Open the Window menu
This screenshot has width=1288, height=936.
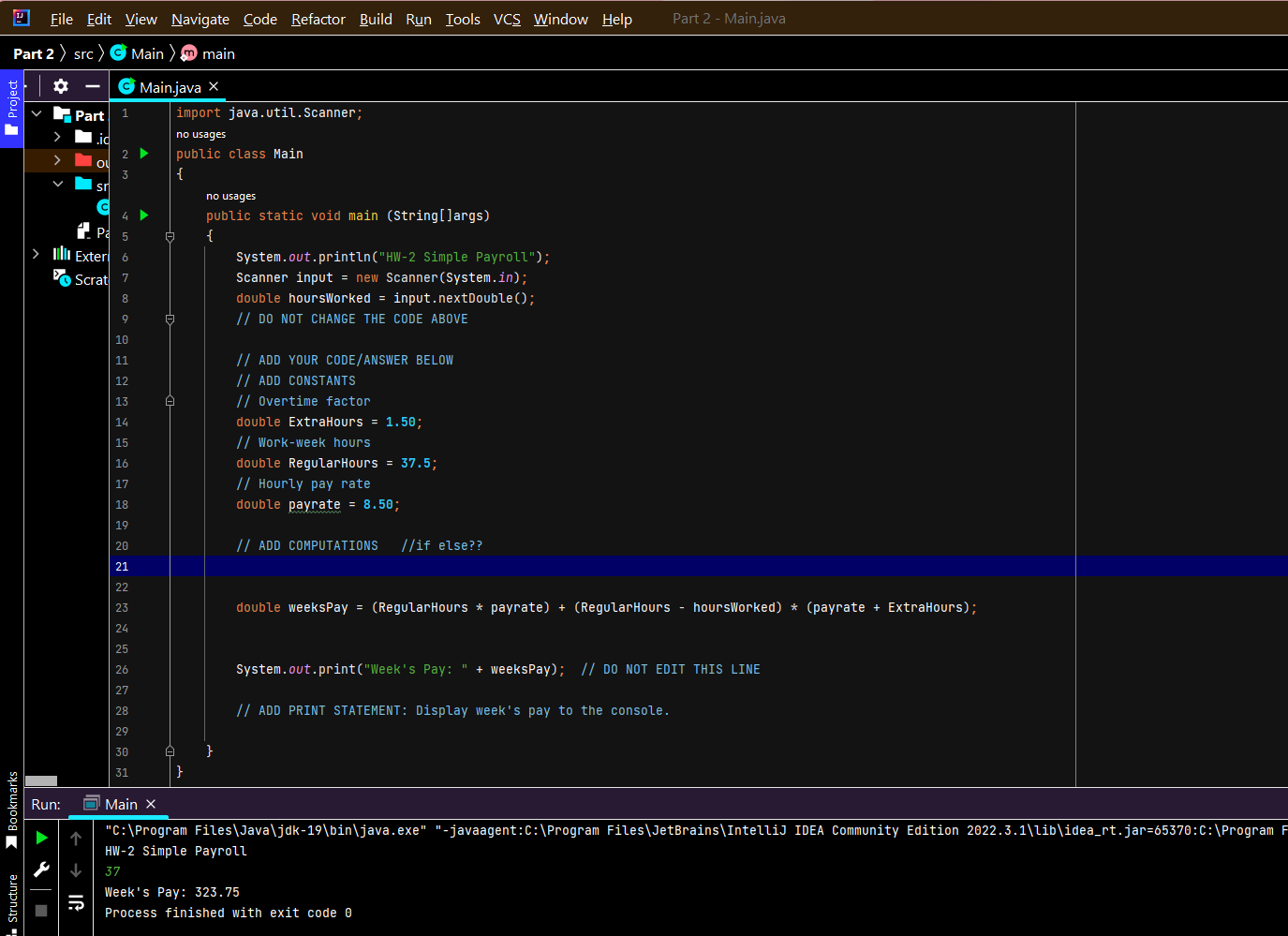pyautogui.click(x=561, y=19)
